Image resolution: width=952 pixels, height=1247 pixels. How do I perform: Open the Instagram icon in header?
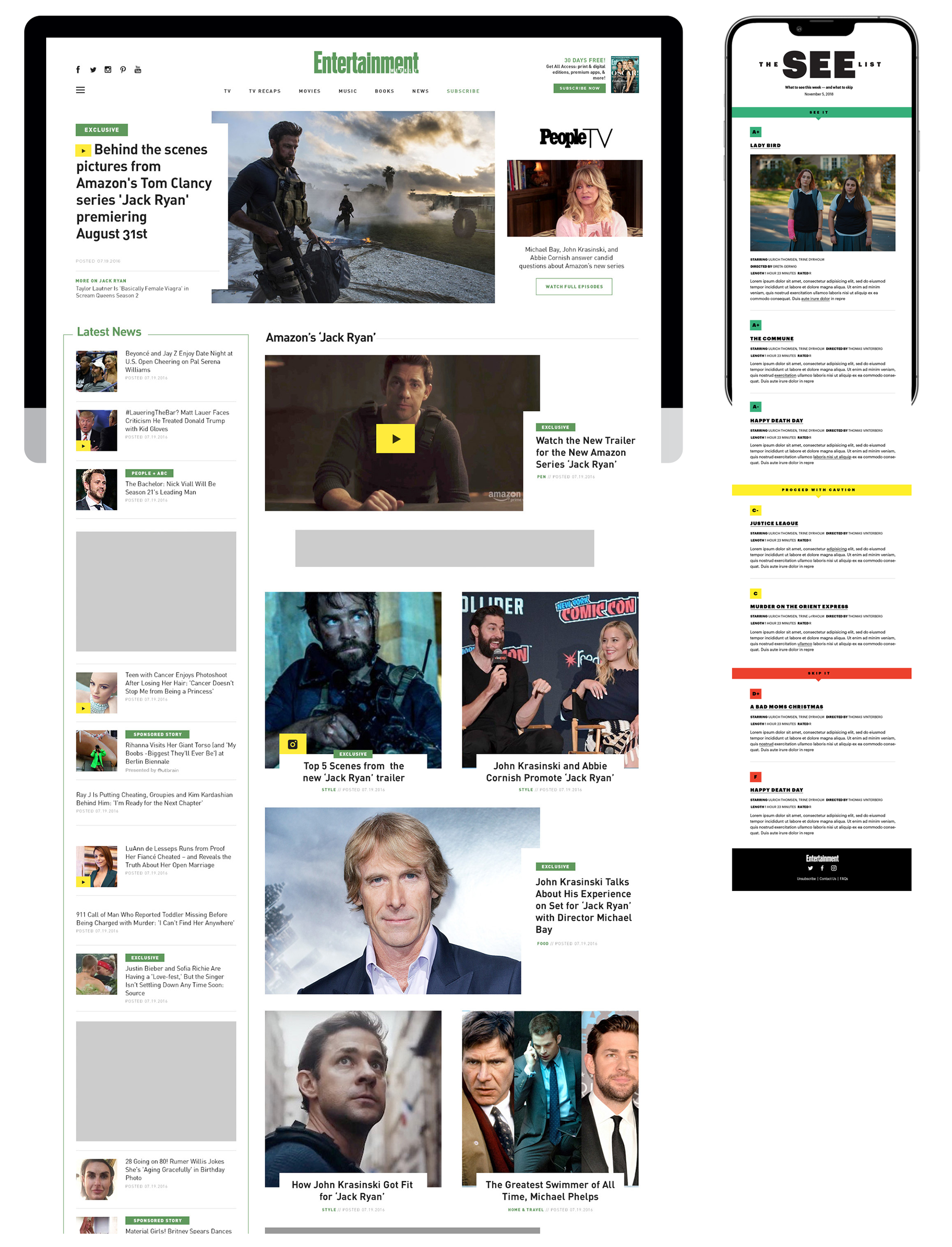point(108,70)
